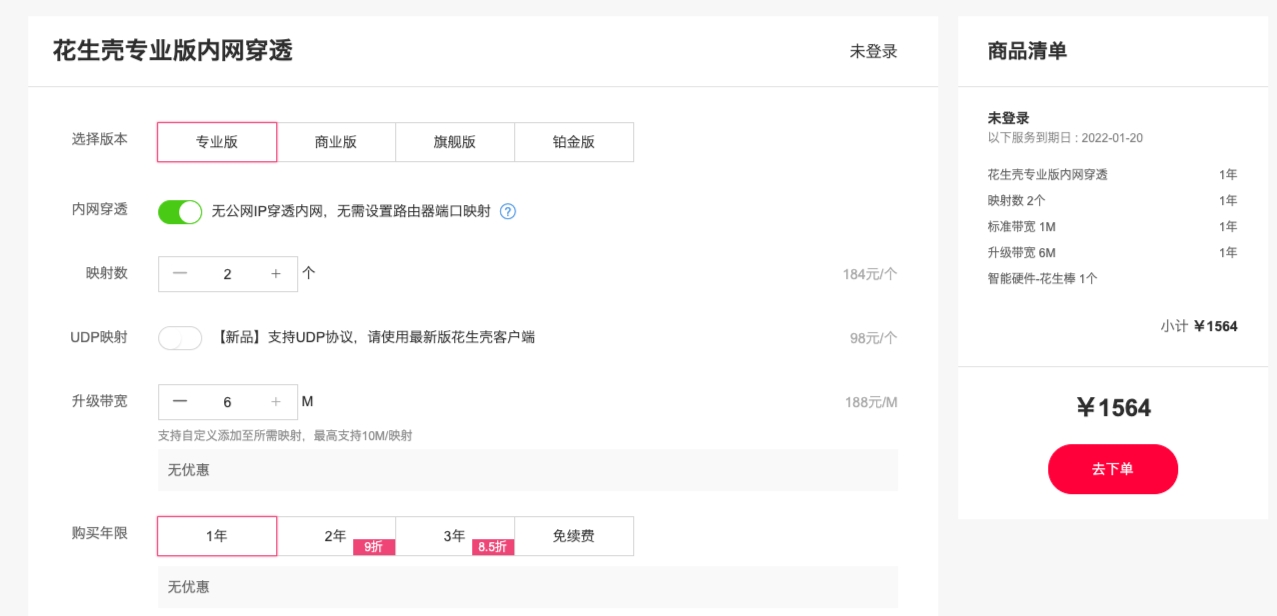
Task: Click the 映射数 2个 row in 商品清单
Action: tap(1113, 201)
